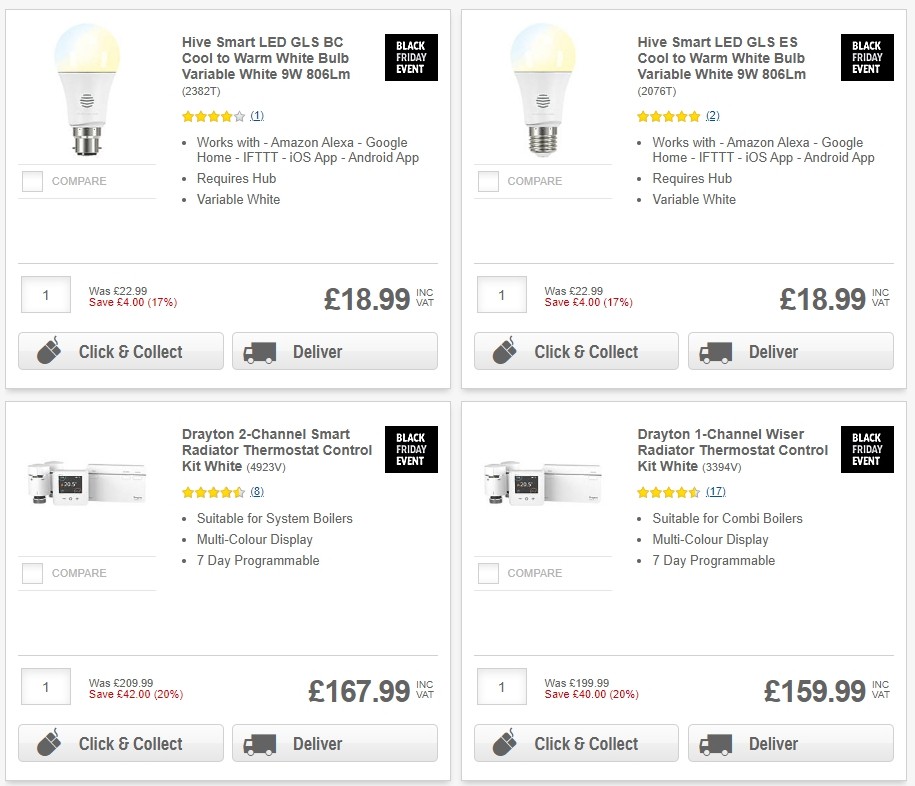Click the truck icon on Hive BC Deliver button

[258, 351]
